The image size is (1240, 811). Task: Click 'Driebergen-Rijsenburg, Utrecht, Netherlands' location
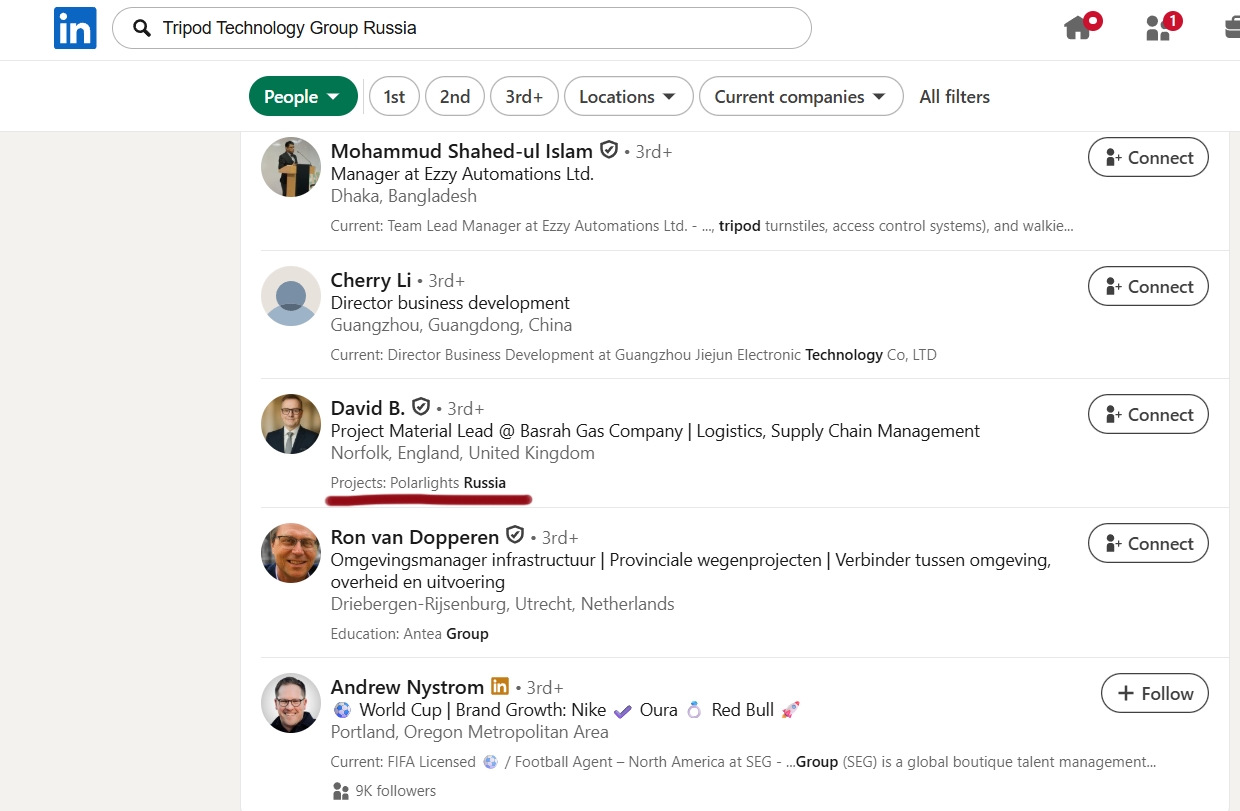tap(503, 604)
